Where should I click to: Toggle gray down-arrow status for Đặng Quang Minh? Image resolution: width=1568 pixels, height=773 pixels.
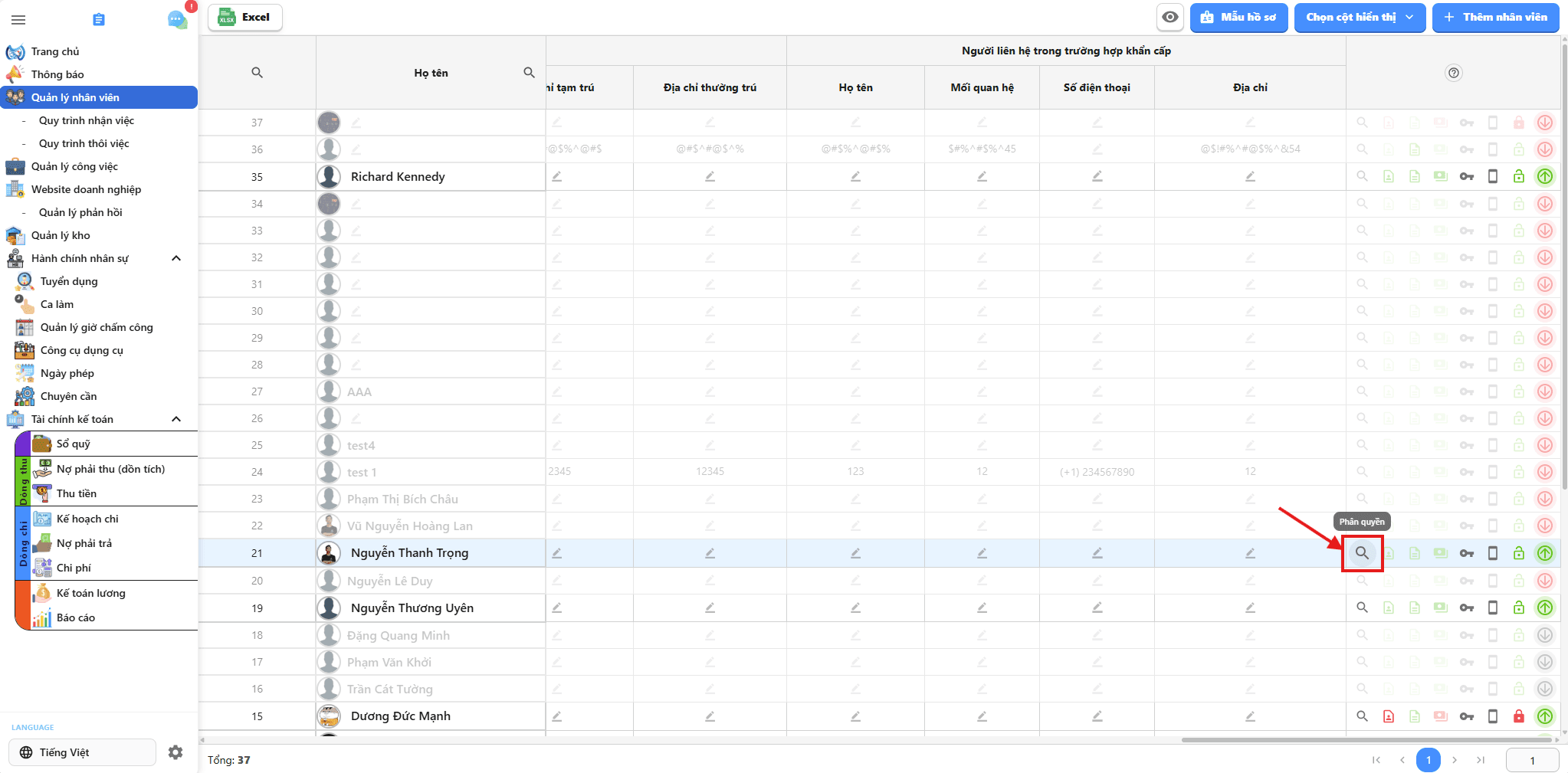pos(1545,635)
